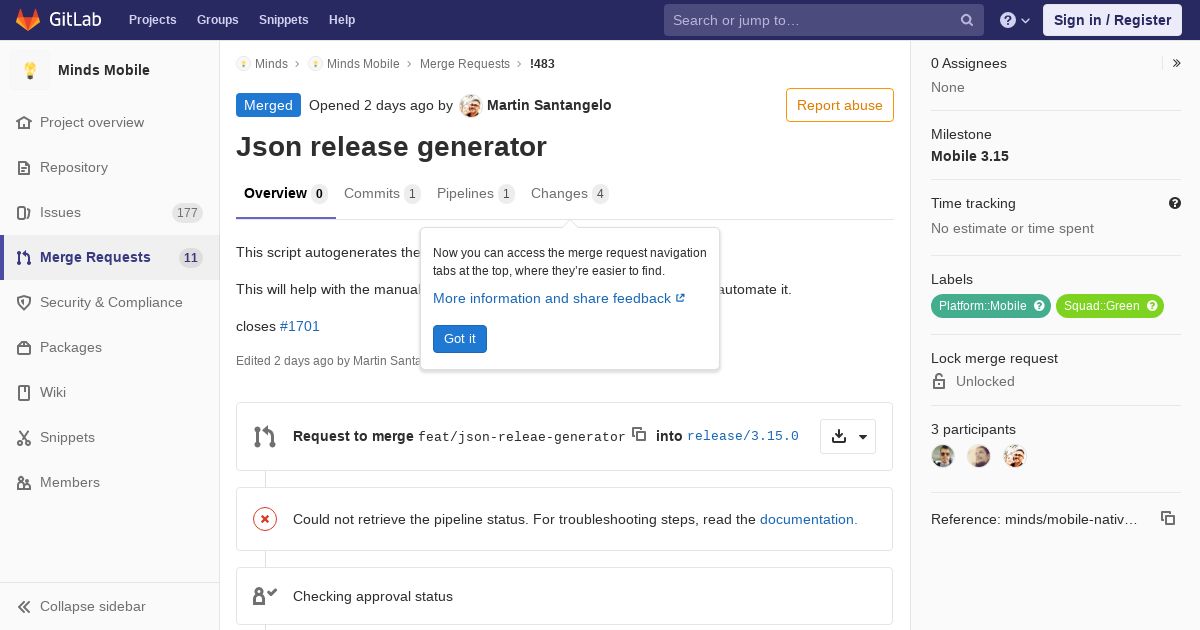
Task: Open the help question-mark menu
Action: pyautogui.click(x=1015, y=20)
